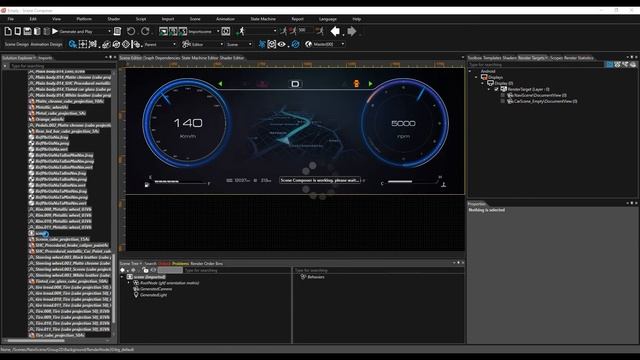Click the Redo arrow icon
This screenshot has height=360, width=640.
click(145, 31)
